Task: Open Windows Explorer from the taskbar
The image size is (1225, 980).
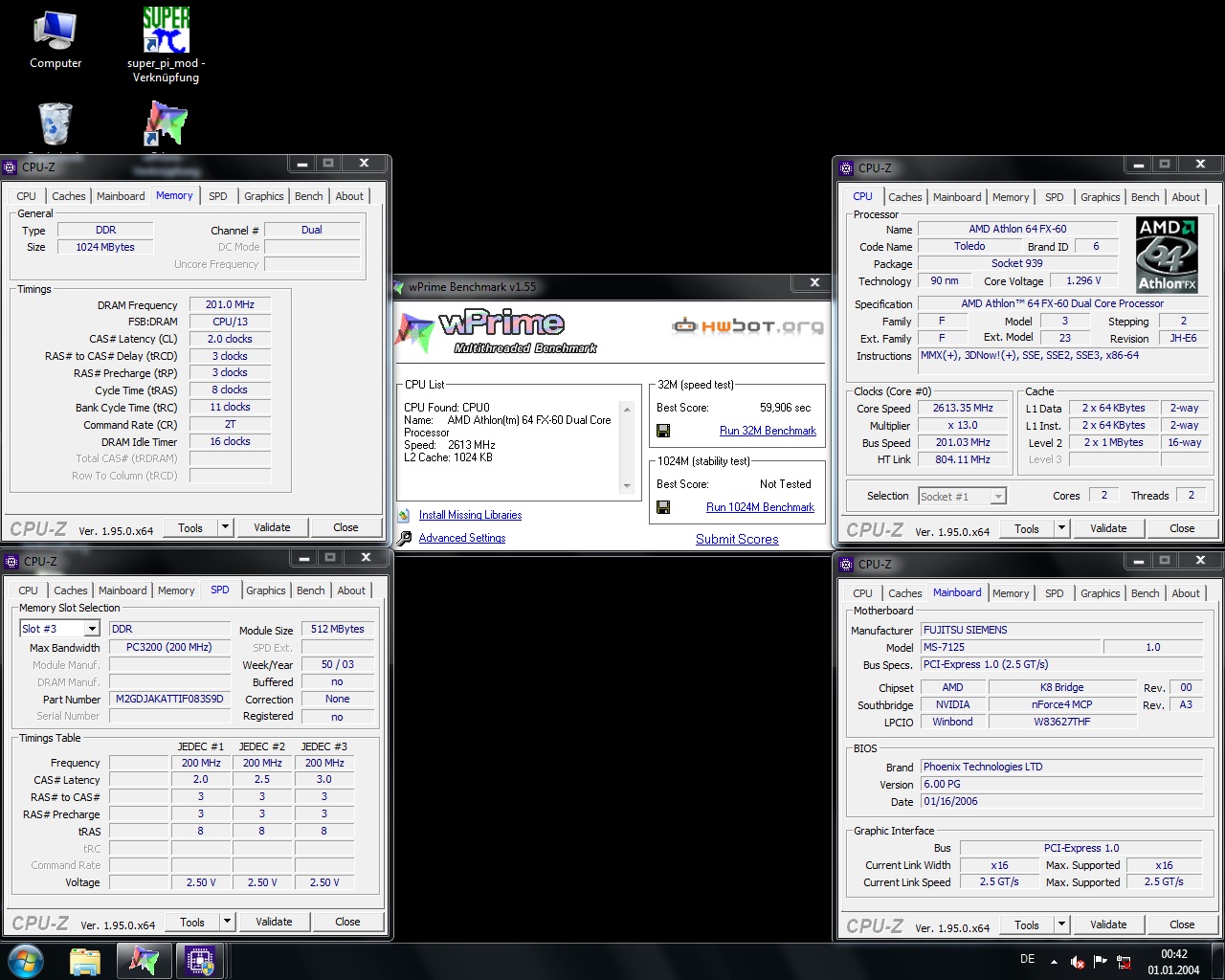Action: click(x=85, y=961)
